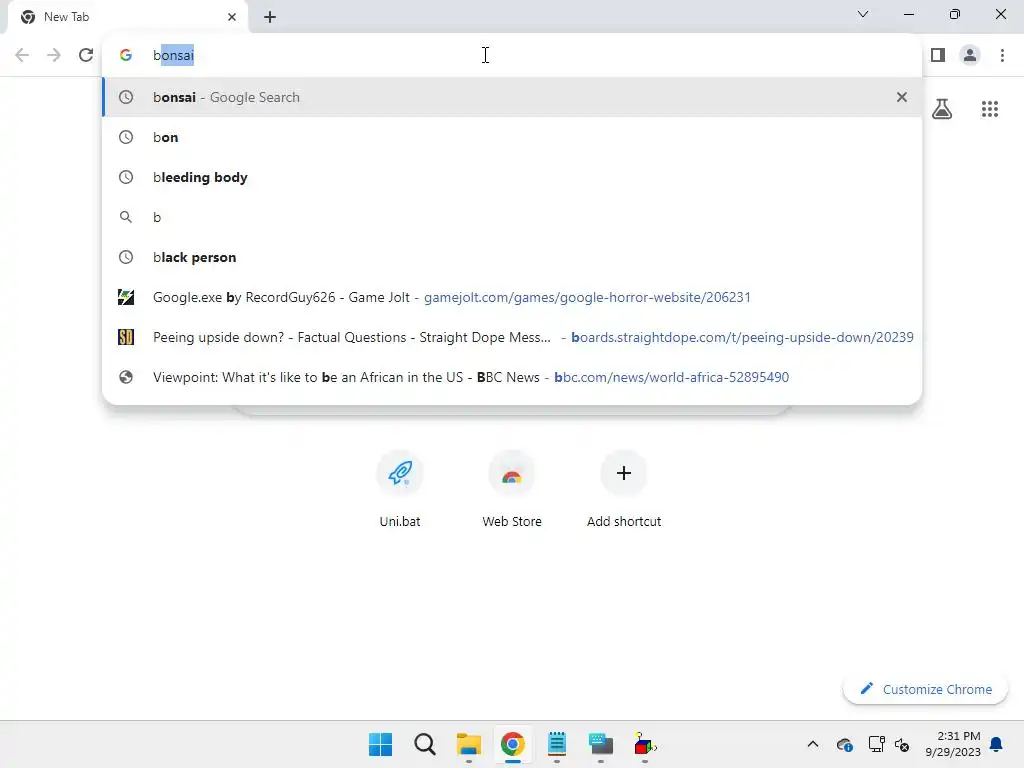Screen dimensions: 1024x768
Task: Open the taskbar monitor-and-keyboard app icon
Action: (x=601, y=744)
